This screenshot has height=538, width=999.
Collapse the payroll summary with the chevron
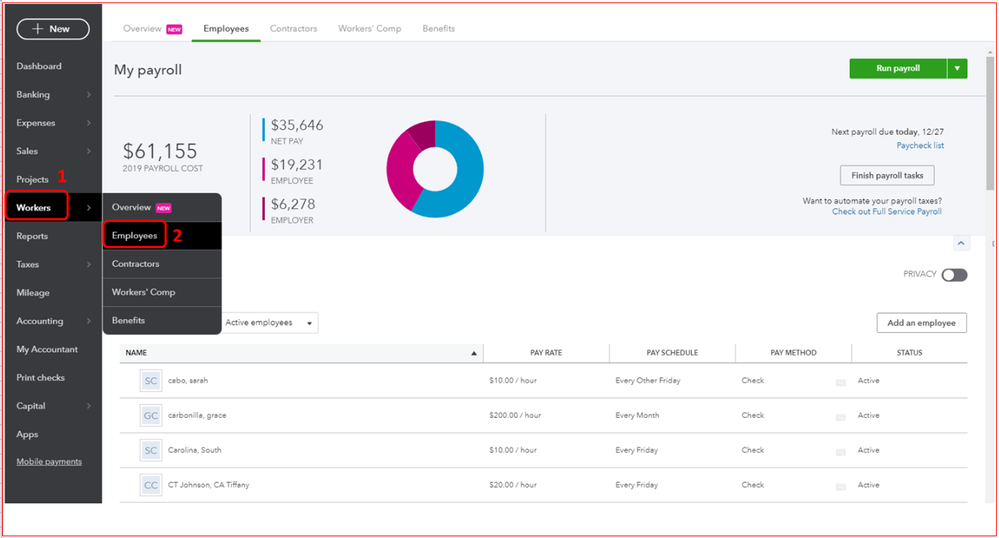(x=961, y=243)
